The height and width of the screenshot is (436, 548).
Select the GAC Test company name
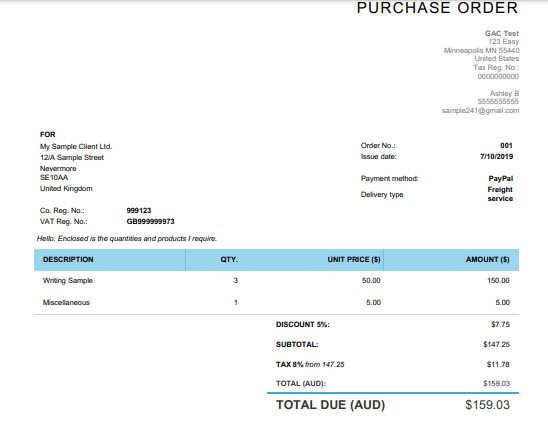pos(502,33)
